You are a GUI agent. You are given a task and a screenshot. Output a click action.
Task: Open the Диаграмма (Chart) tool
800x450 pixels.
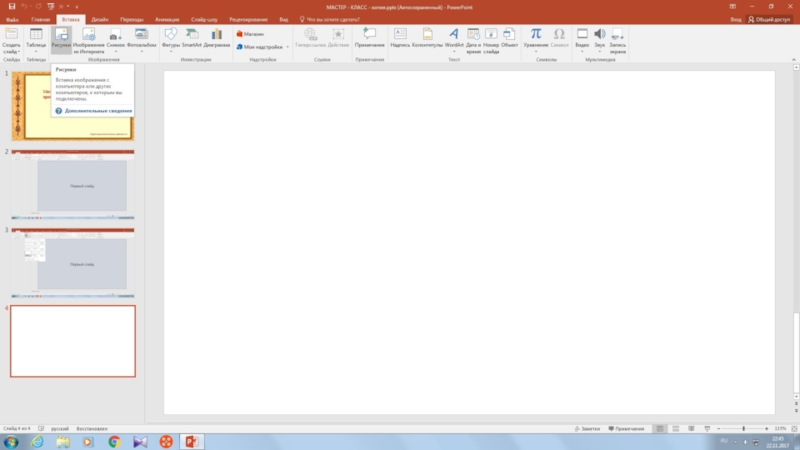216,39
